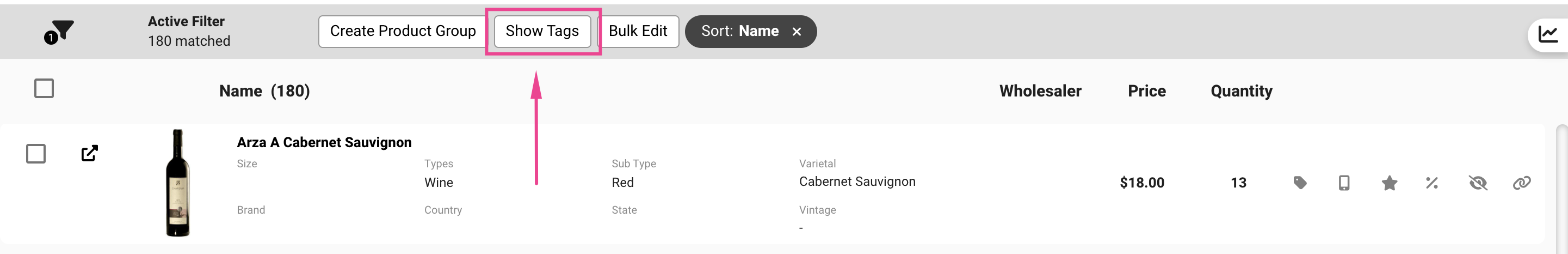1568x254 pixels.
Task: Click Create Product Group button
Action: (x=403, y=32)
